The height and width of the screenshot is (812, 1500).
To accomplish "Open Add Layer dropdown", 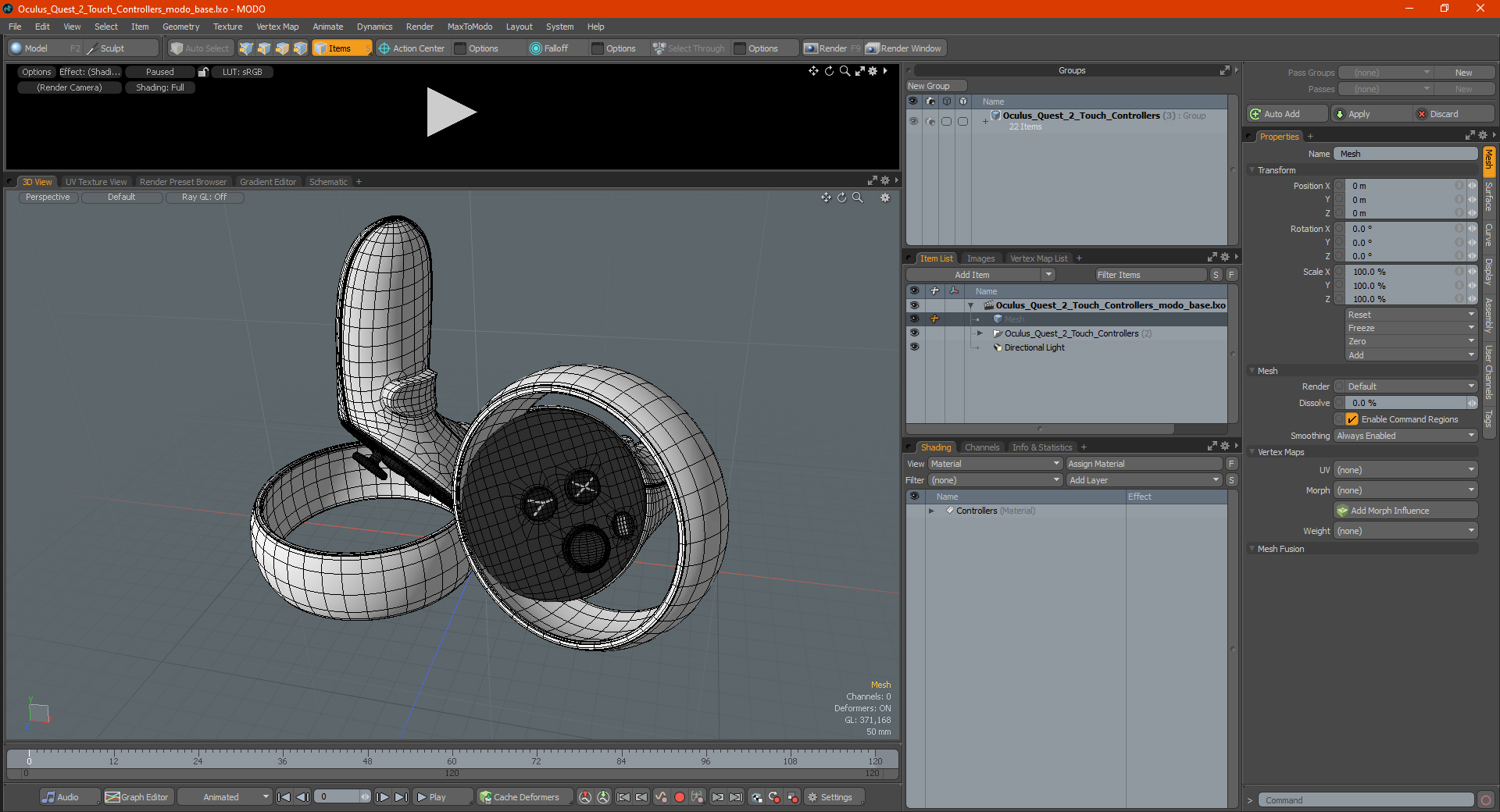I will click(1144, 480).
